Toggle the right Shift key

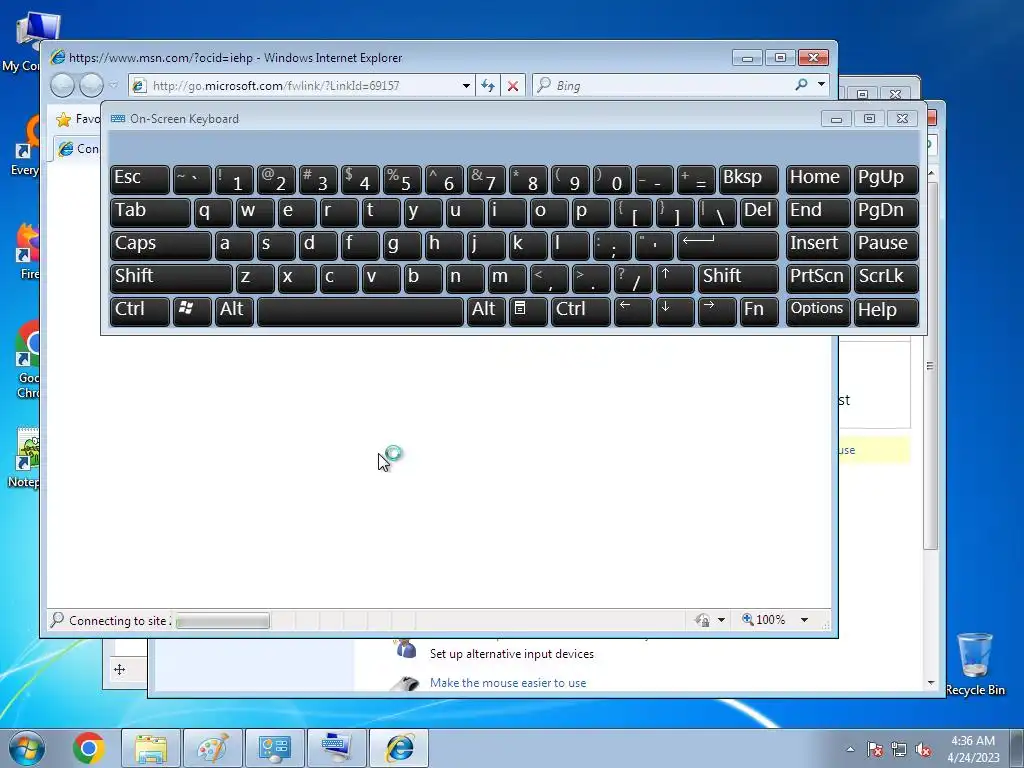(x=738, y=278)
